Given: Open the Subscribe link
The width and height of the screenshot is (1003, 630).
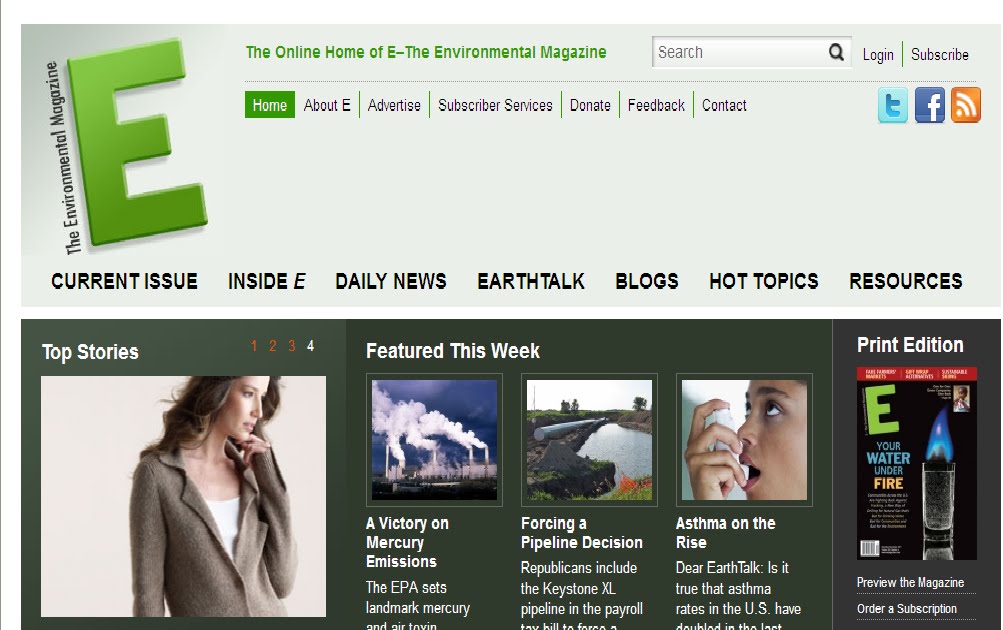Looking at the screenshot, I should [940, 54].
